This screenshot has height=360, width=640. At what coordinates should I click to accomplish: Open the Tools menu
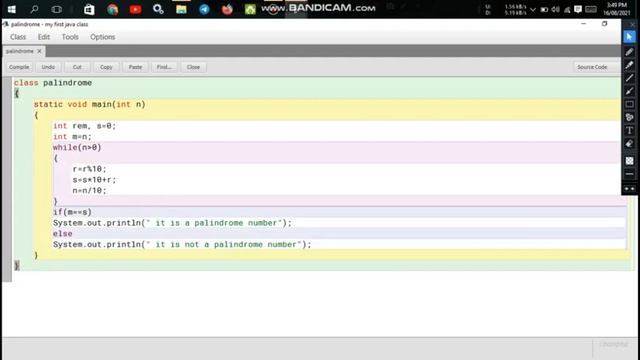coord(70,37)
